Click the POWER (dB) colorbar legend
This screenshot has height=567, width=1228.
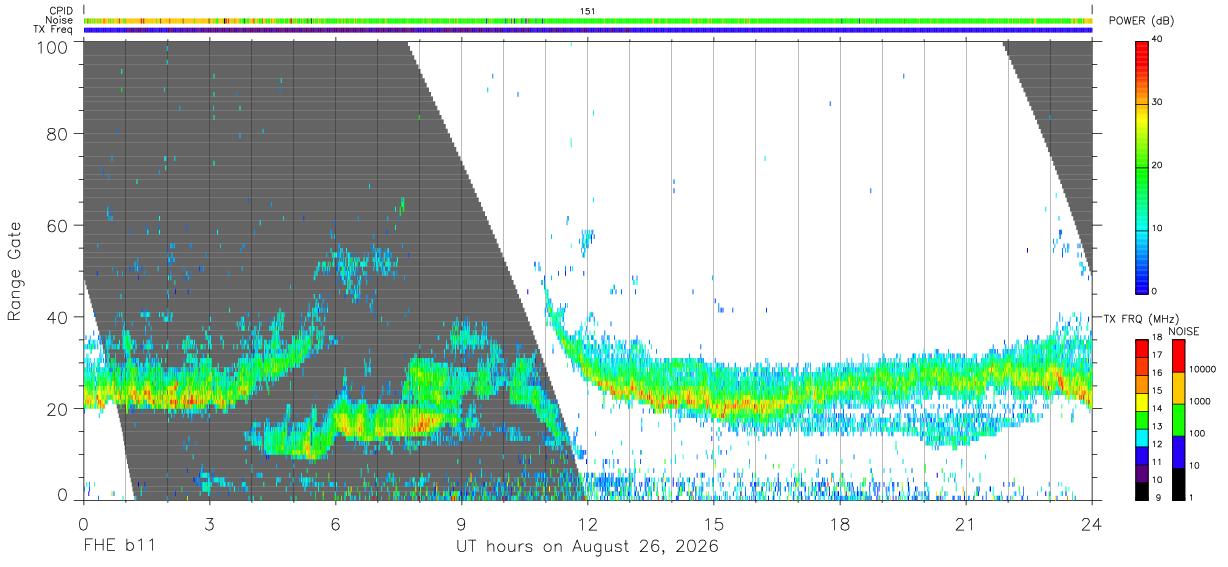[x=1141, y=165]
